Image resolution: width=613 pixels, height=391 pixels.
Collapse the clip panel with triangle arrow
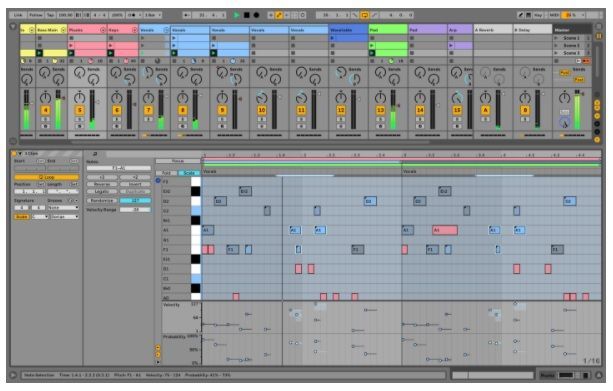20,154
